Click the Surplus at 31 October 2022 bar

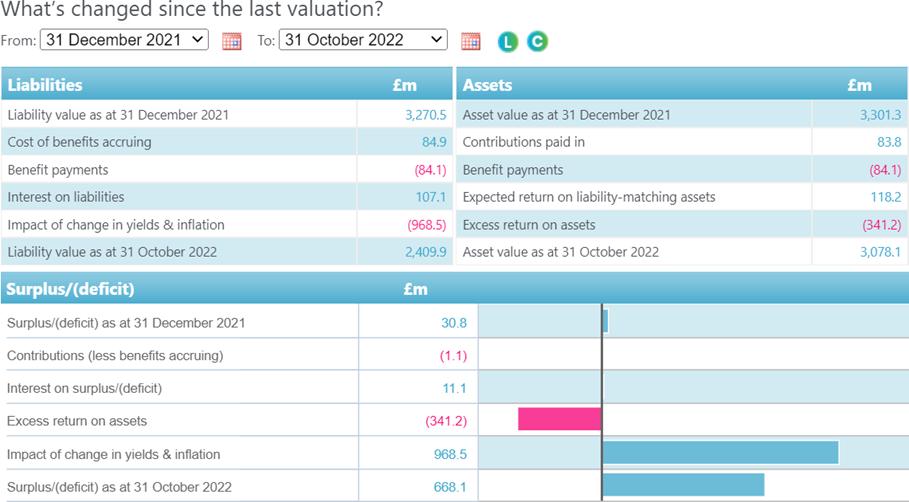point(683,485)
